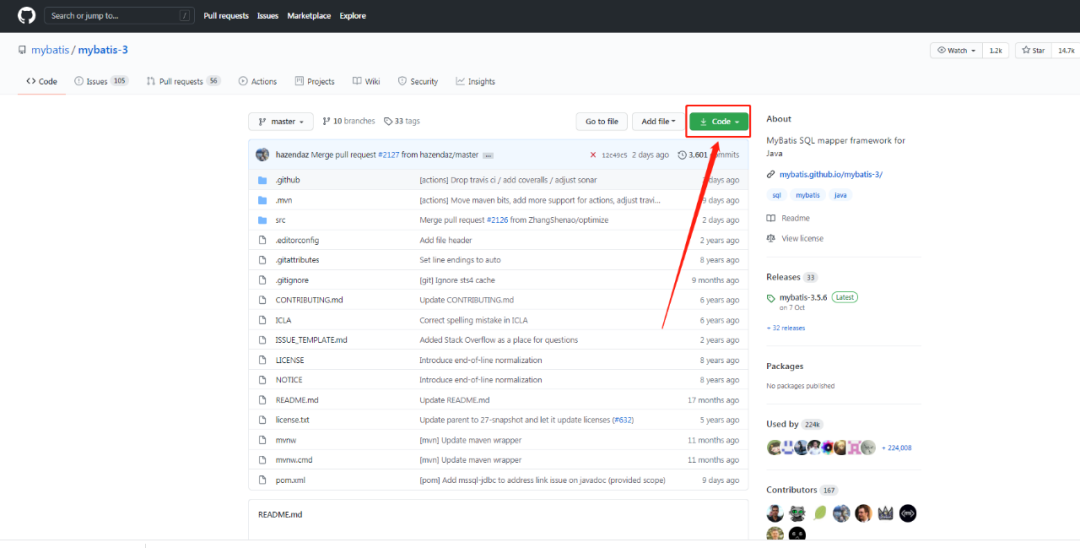
Task: Open the .mvn folder icon
Action: pyautogui.click(x=262, y=200)
